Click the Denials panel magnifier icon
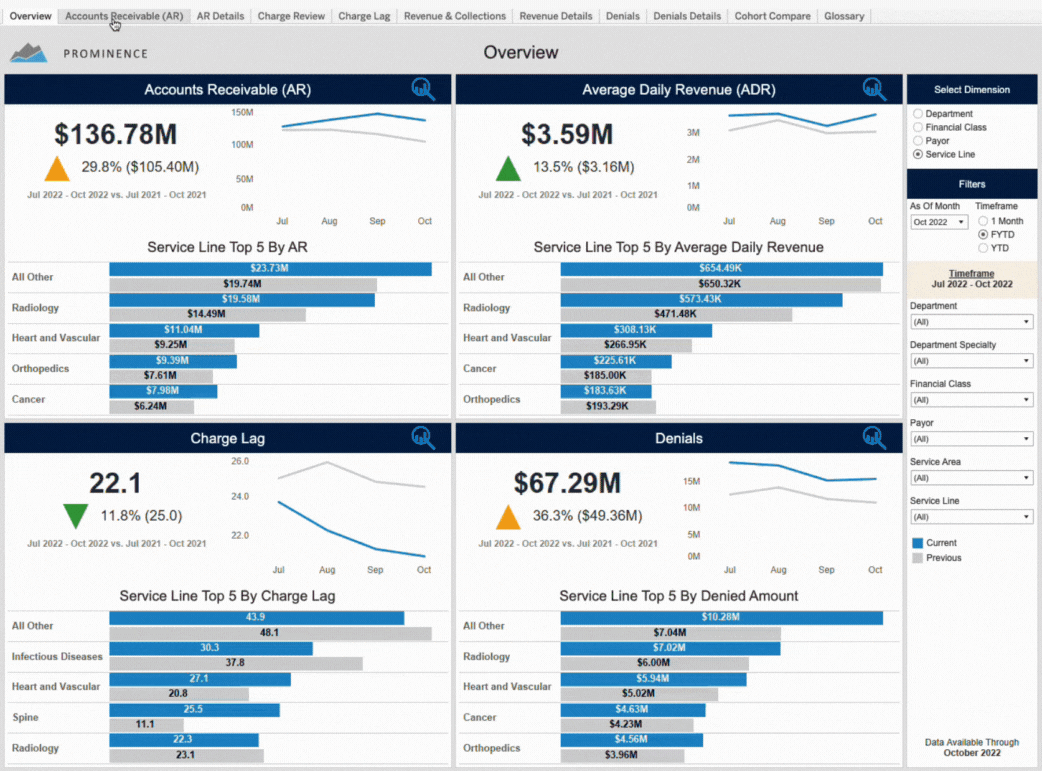 (x=874, y=437)
